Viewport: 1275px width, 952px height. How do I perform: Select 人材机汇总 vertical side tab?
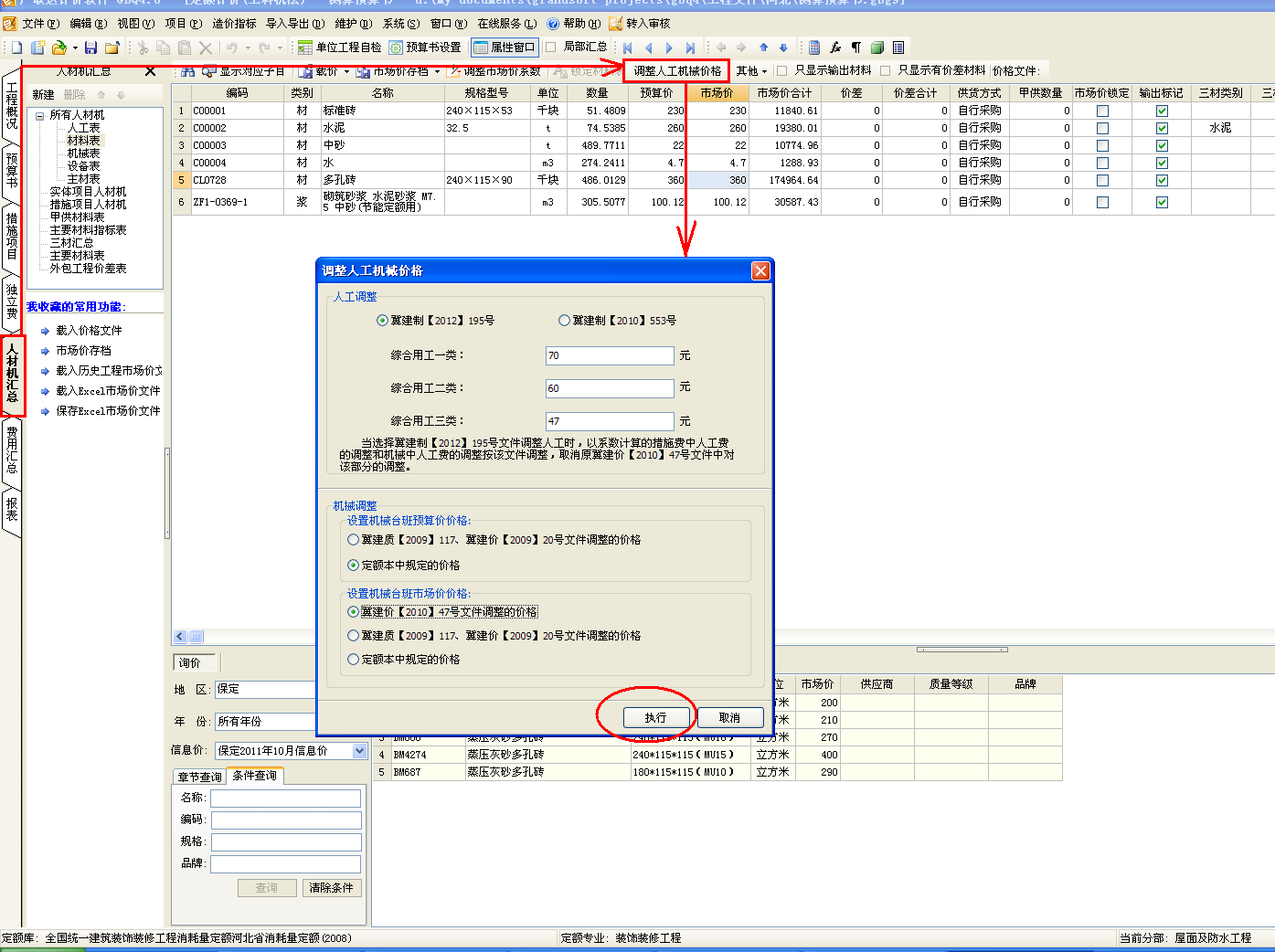(x=12, y=376)
